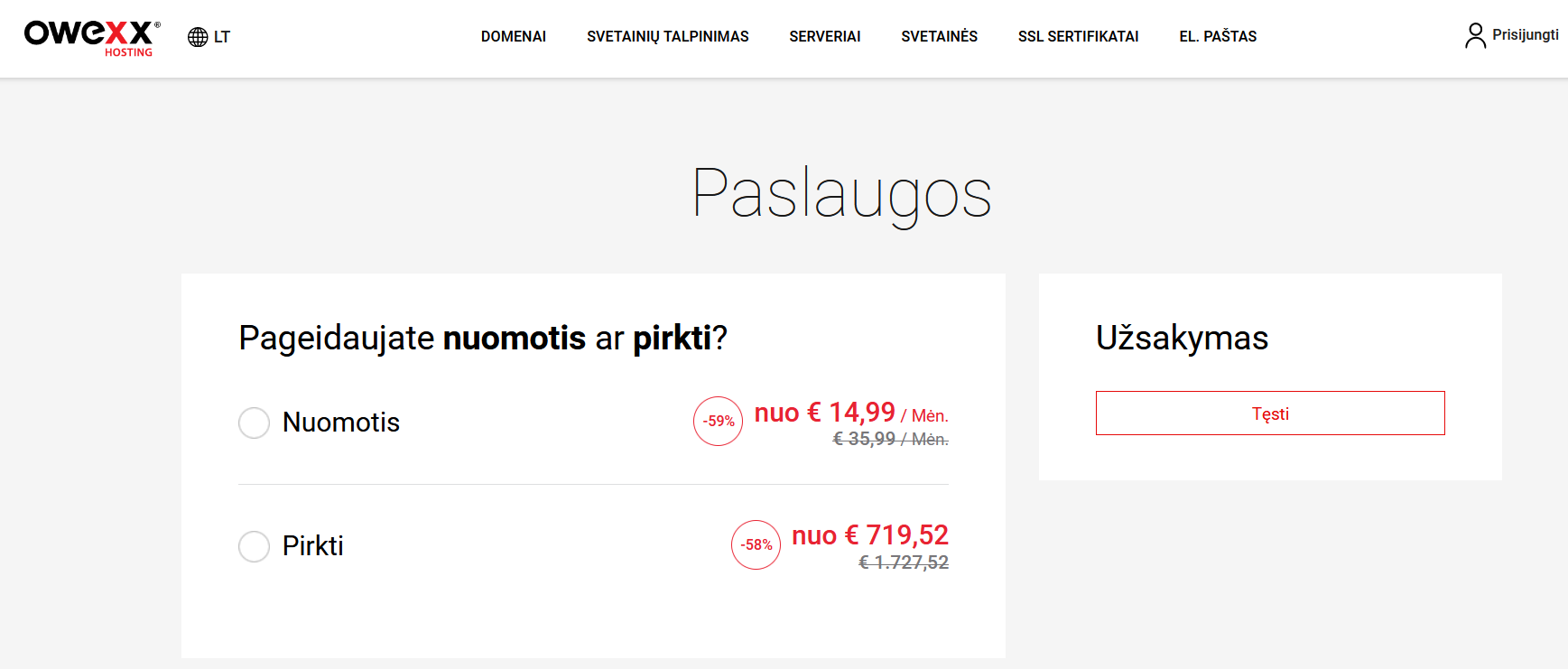Click the Tęsti button

pyautogui.click(x=1270, y=413)
